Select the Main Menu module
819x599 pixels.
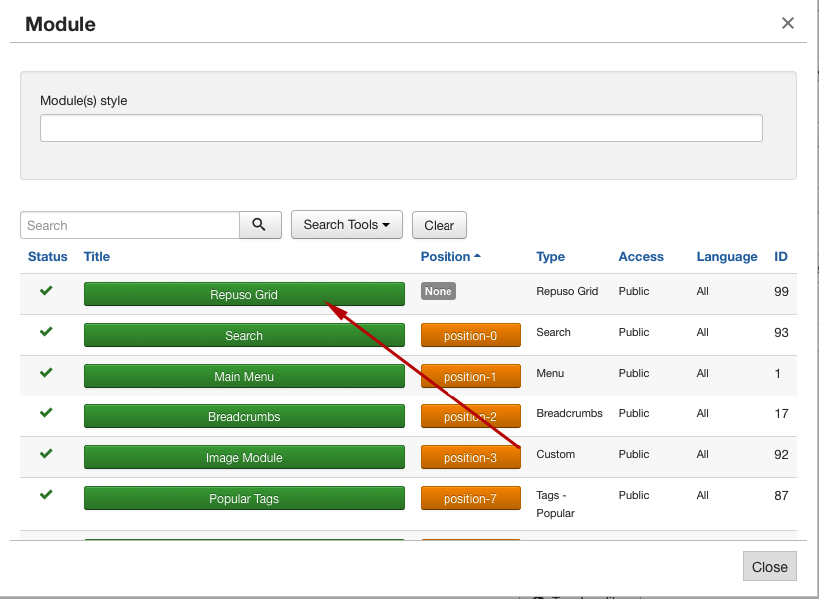244,376
